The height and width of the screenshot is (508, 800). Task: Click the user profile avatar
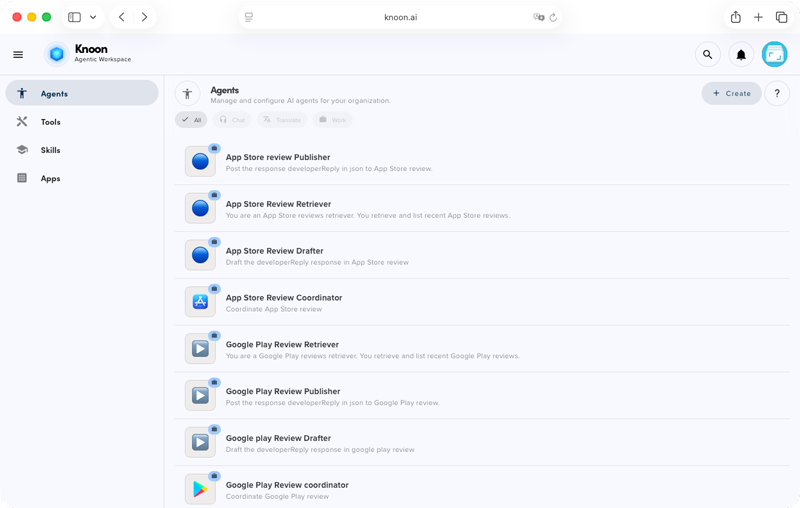pyautogui.click(x=774, y=55)
